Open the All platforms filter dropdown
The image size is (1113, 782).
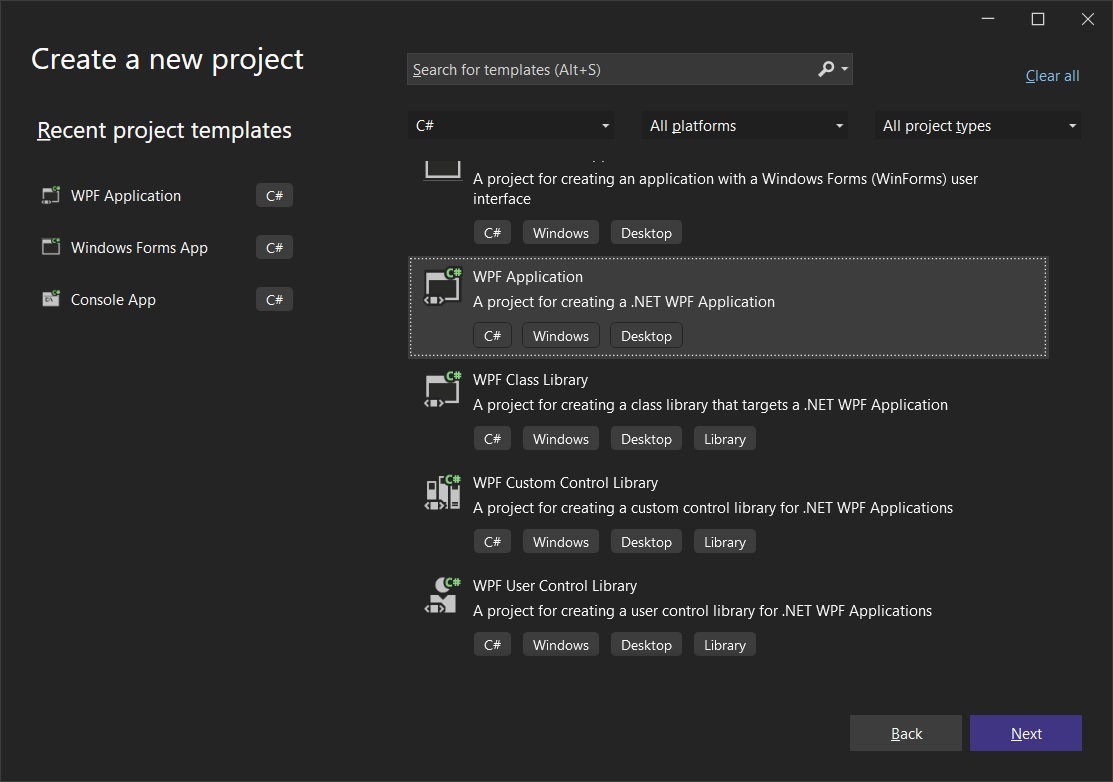pos(745,126)
